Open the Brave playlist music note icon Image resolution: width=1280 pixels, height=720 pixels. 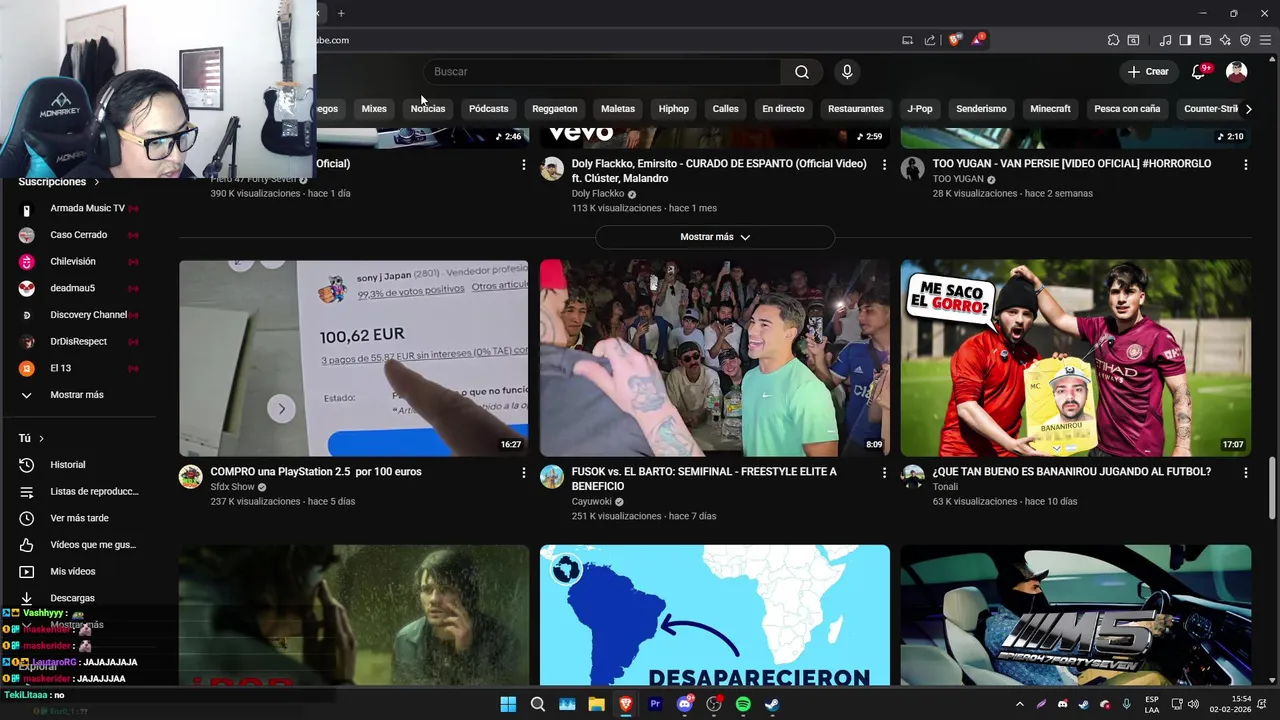(x=1165, y=40)
